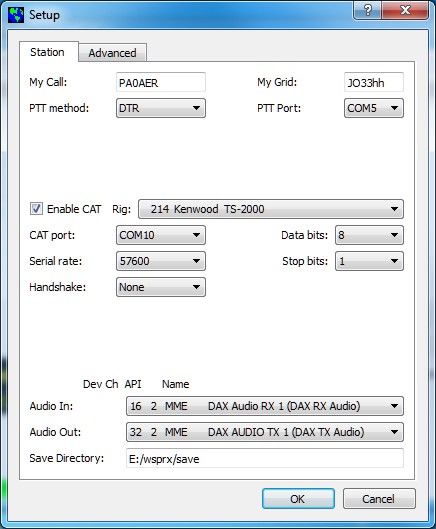Viewport: 436px width, 529px height.
Task: Open the CAT port COM10 dropdown
Action: click(x=161, y=235)
